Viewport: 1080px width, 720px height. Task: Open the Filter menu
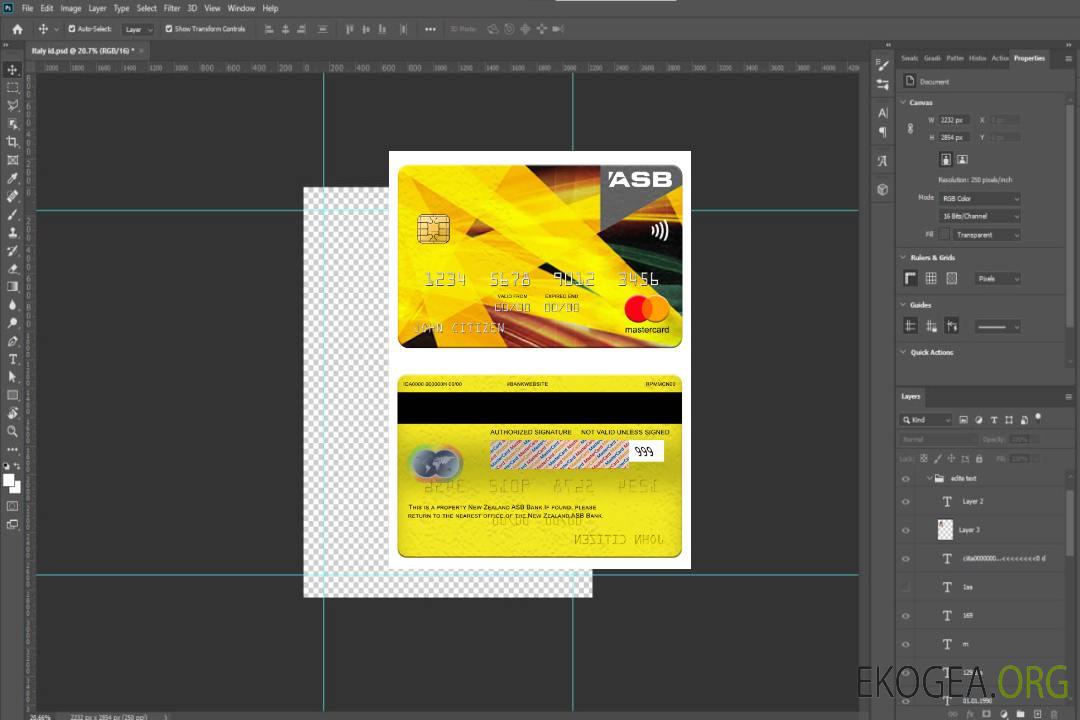(172, 8)
